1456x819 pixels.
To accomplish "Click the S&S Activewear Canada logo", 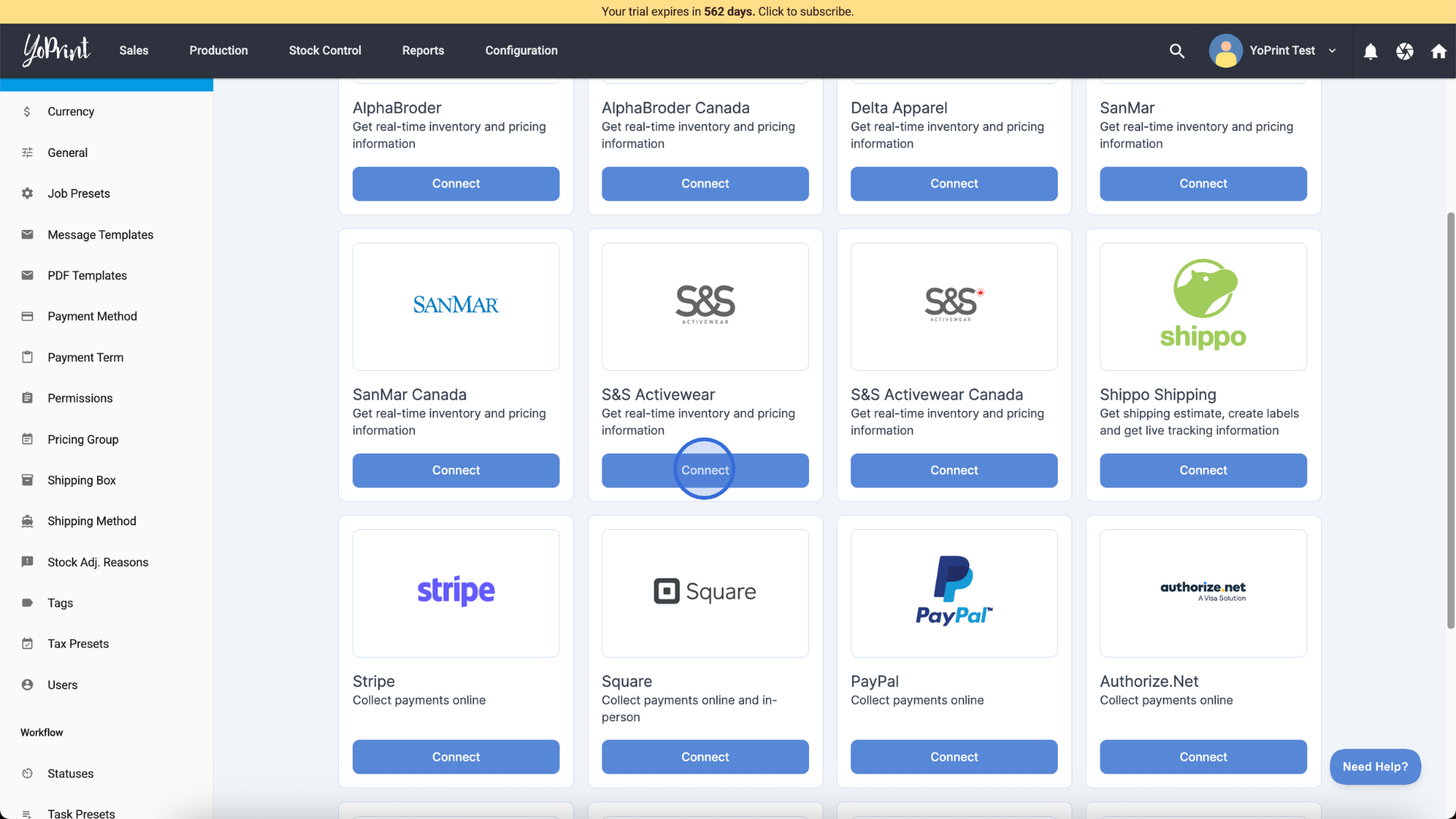I will [x=954, y=306].
